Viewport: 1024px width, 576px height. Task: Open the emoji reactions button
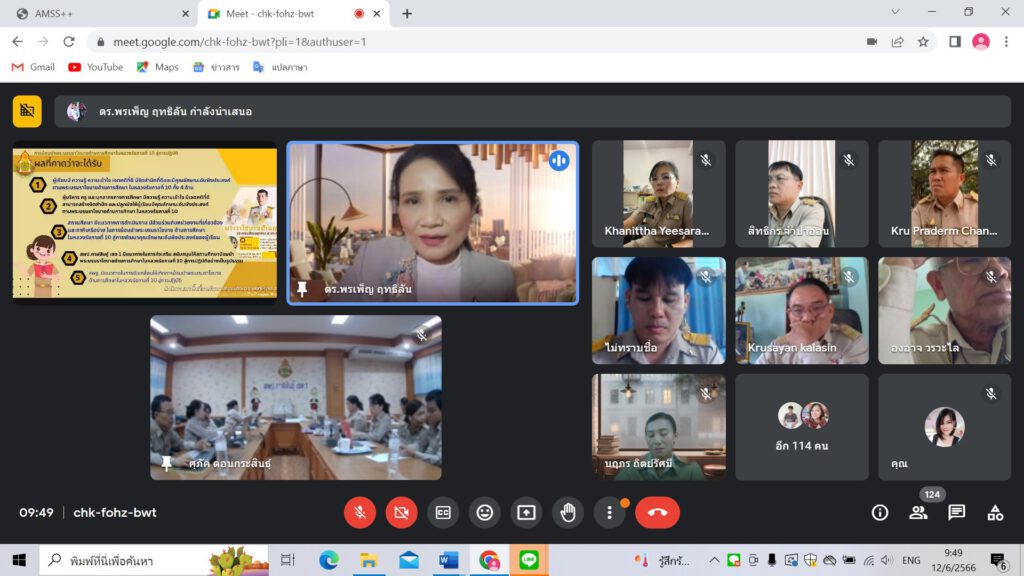click(x=485, y=513)
